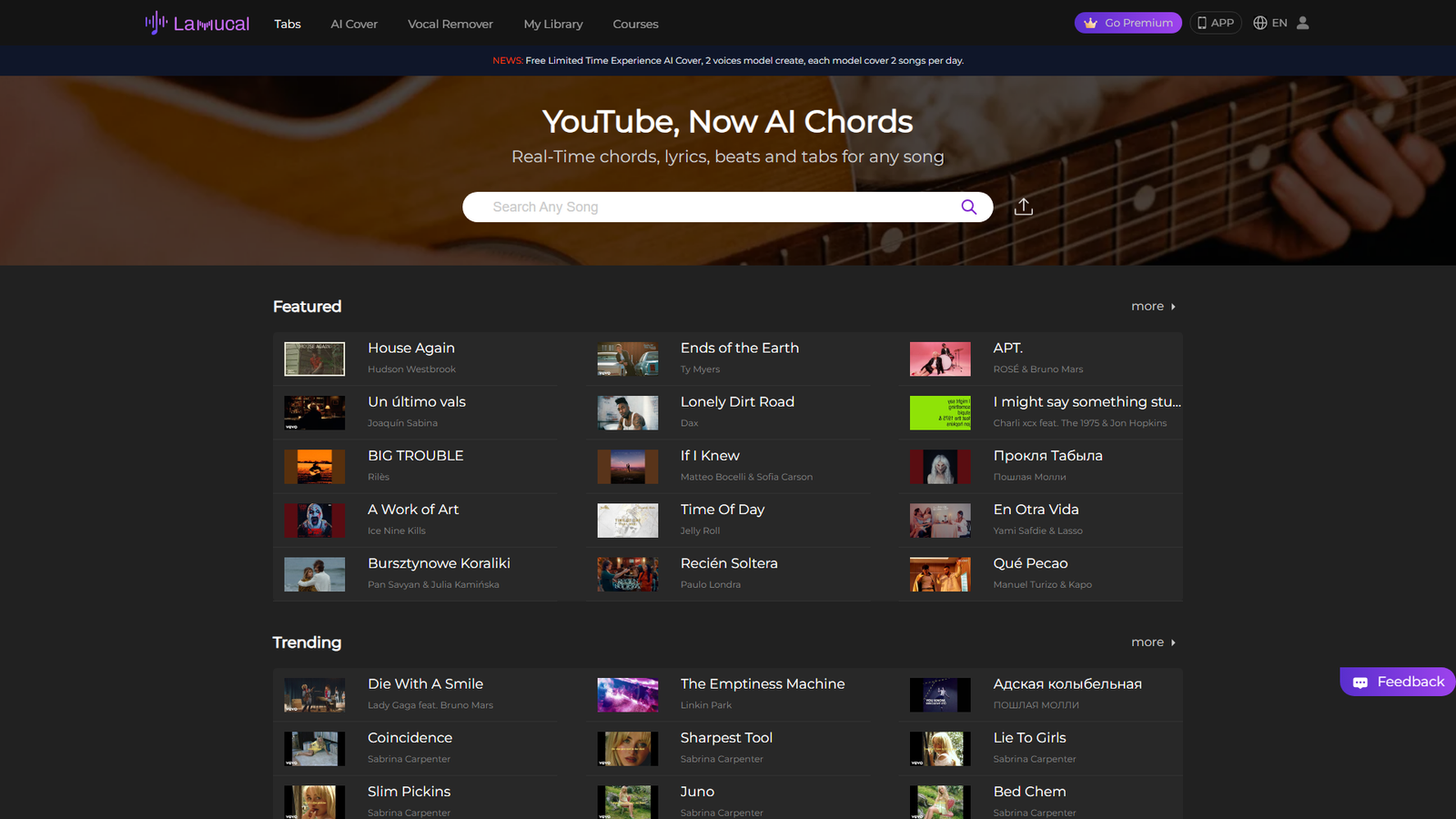Open House Again thumbnail

pos(315,359)
